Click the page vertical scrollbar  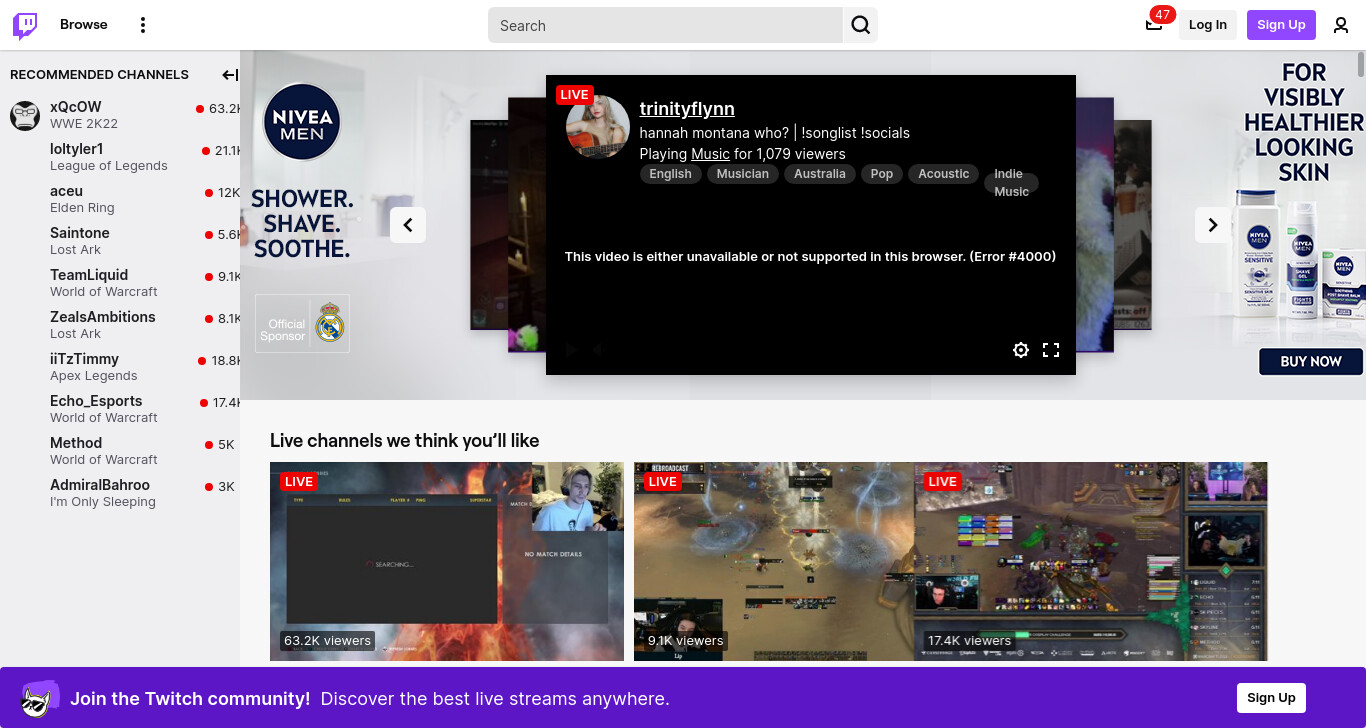[x=1361, y=64]
